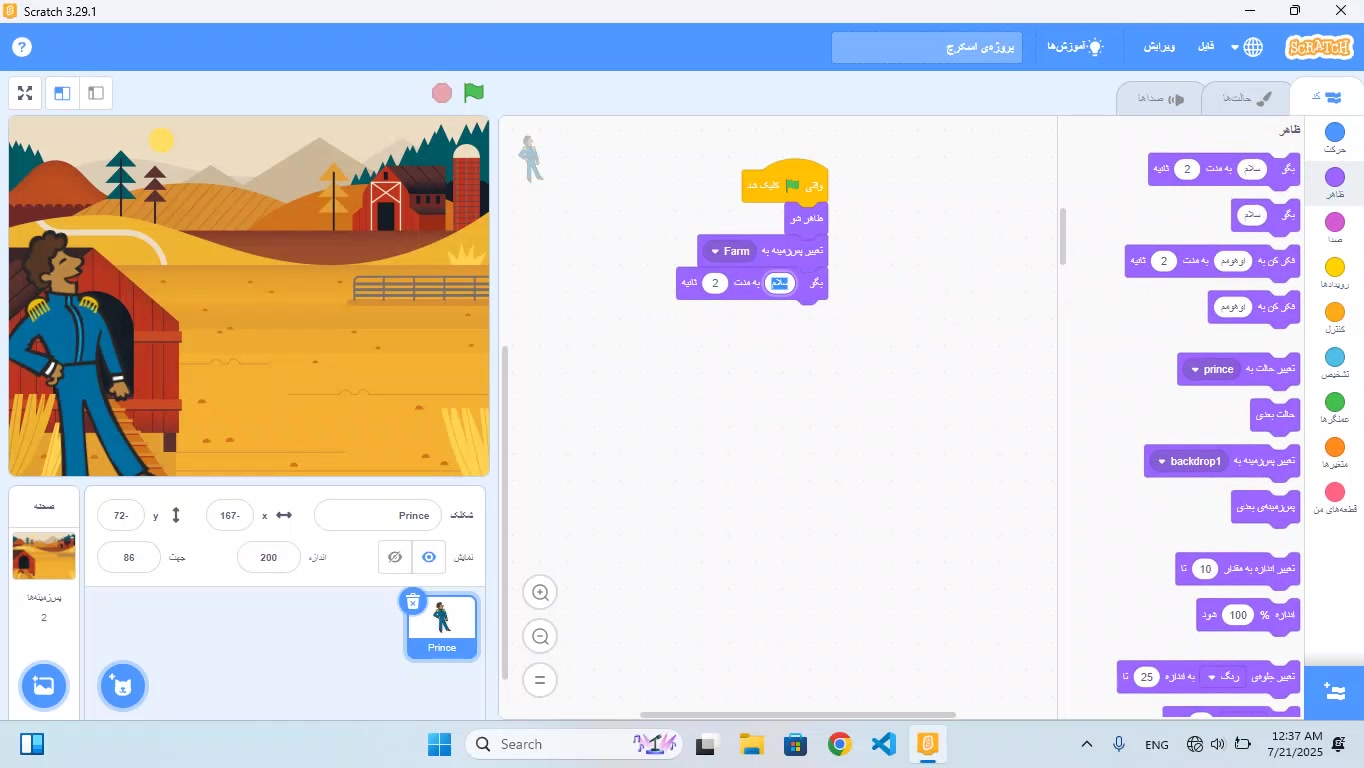The width and height of the screenshot is (1364, 768).
Task: Click the ENG language indicator in the taskbar
Action: point(1157,744)
